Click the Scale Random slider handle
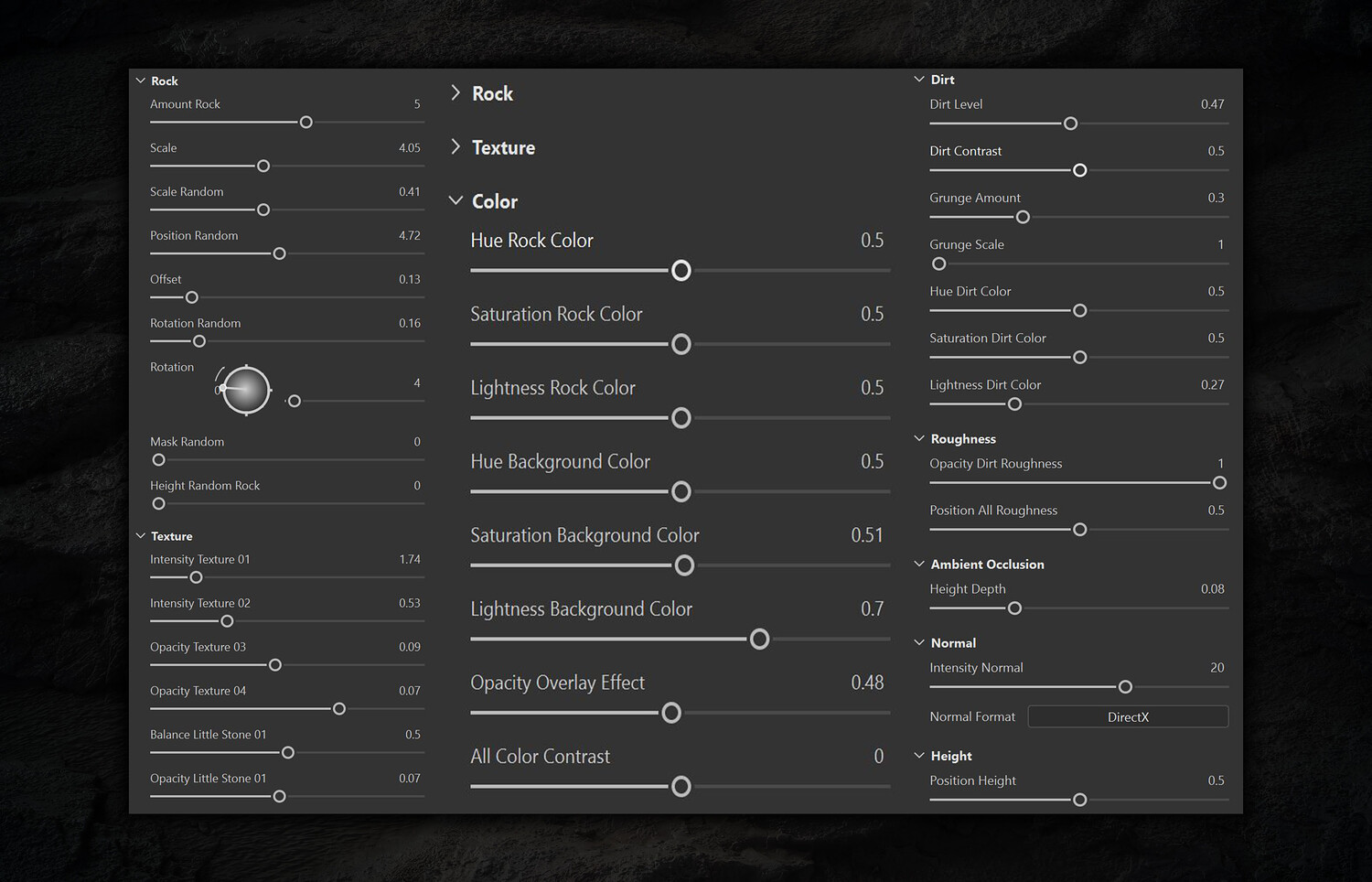Screen dimensions: 1372x882 pos(263,210)
